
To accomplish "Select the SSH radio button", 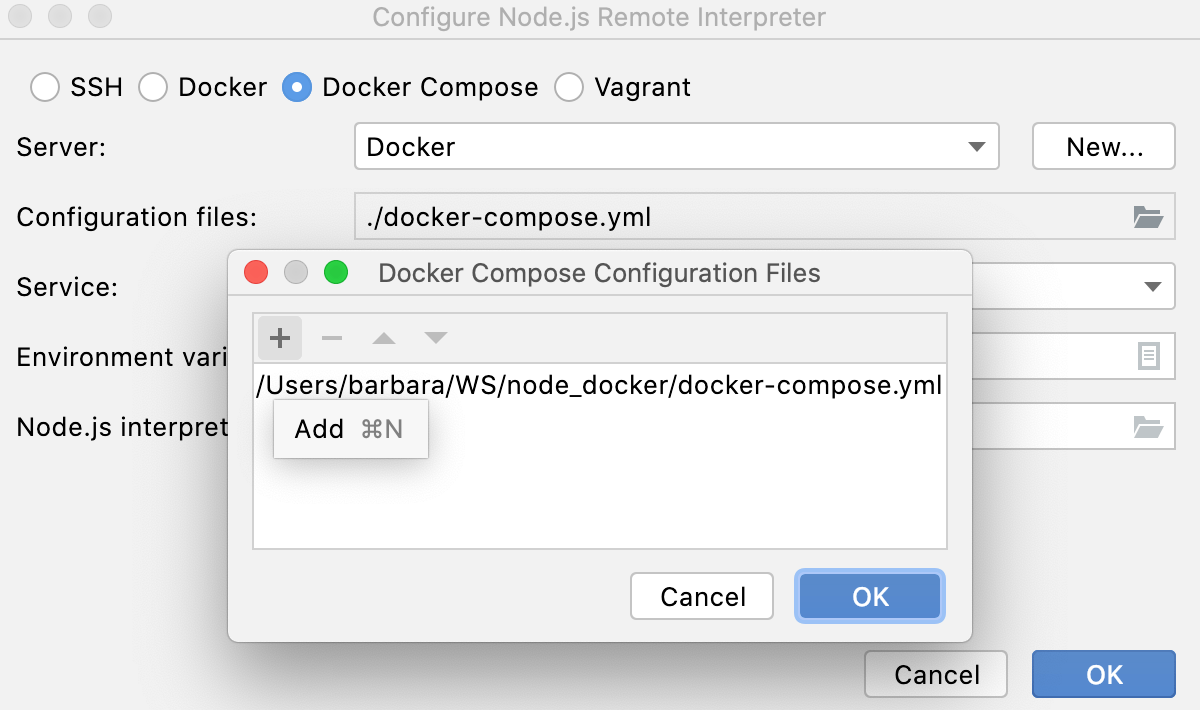I will coord(46,88).
